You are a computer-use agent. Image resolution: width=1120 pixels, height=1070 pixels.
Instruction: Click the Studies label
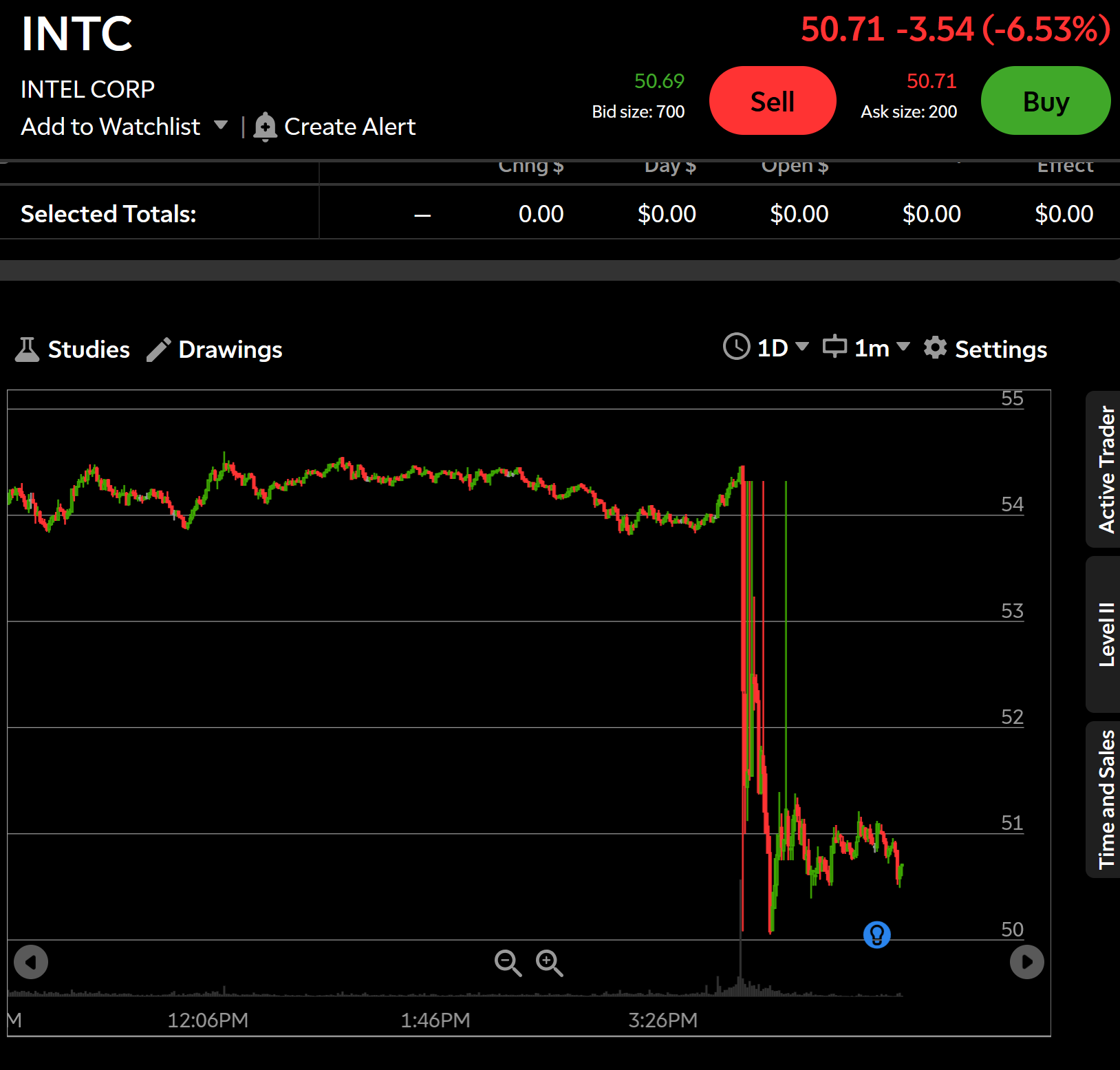[x=89, y=350]
